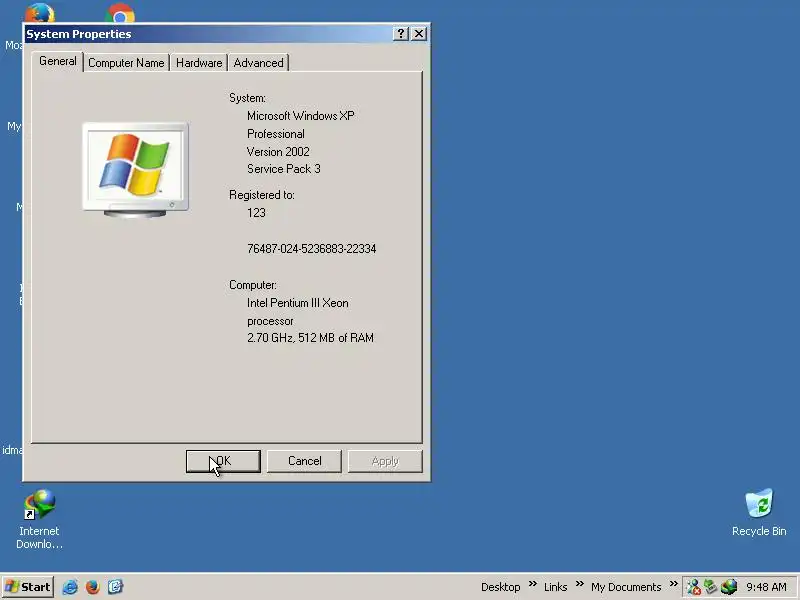Select the General tab

click(x=58, y=61)
